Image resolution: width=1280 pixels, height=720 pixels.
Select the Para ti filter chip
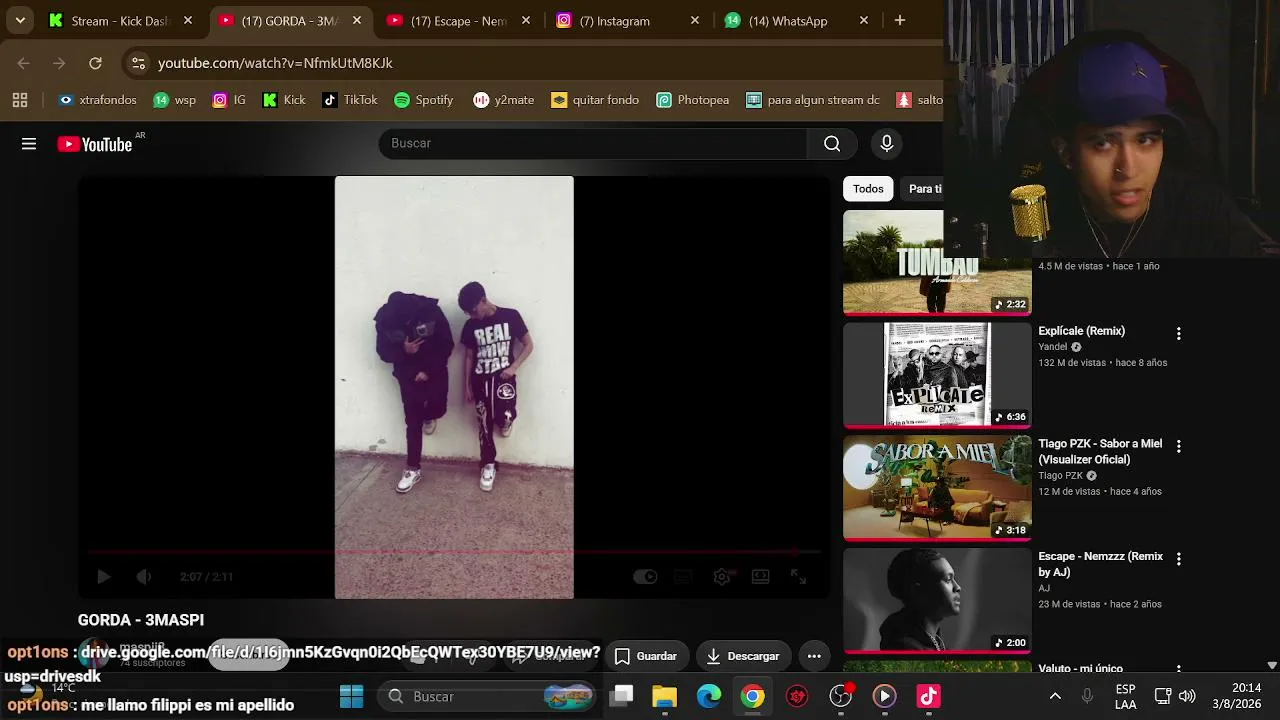[924, 189]
